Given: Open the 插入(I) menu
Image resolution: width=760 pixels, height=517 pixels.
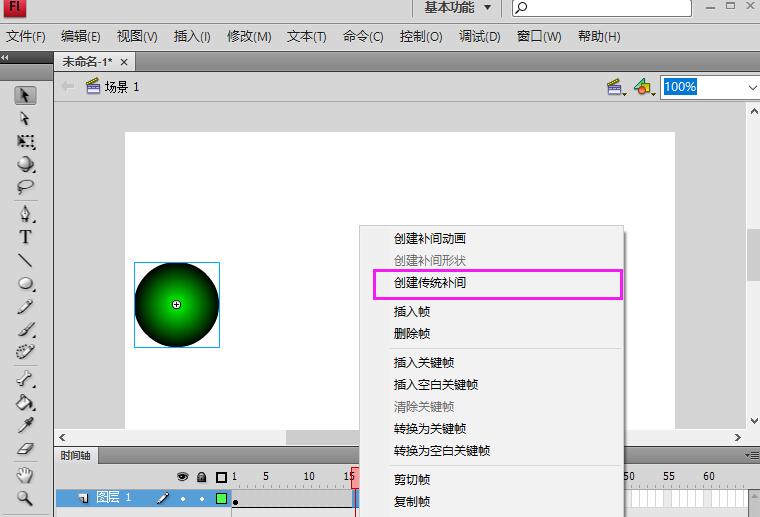Looking at the screenshot, I should pyautogui.click(x=192, y=36).
